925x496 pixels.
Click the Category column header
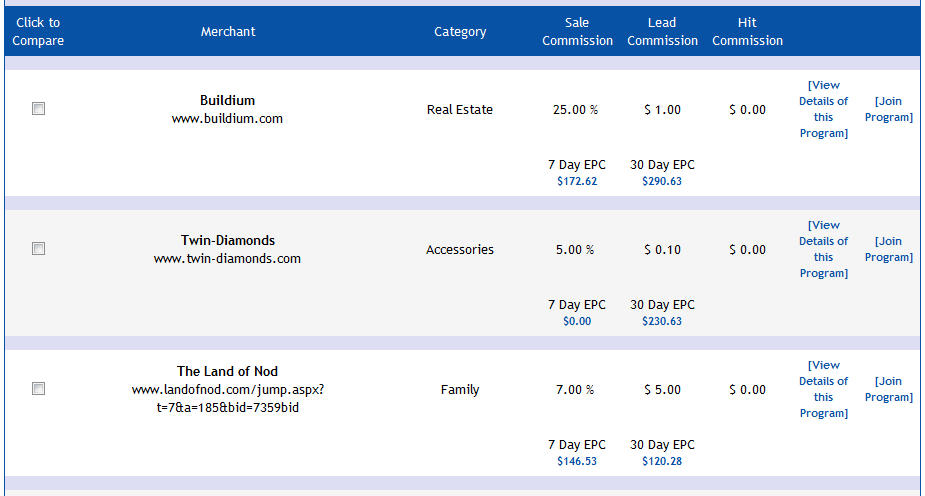tap(460, 32)
